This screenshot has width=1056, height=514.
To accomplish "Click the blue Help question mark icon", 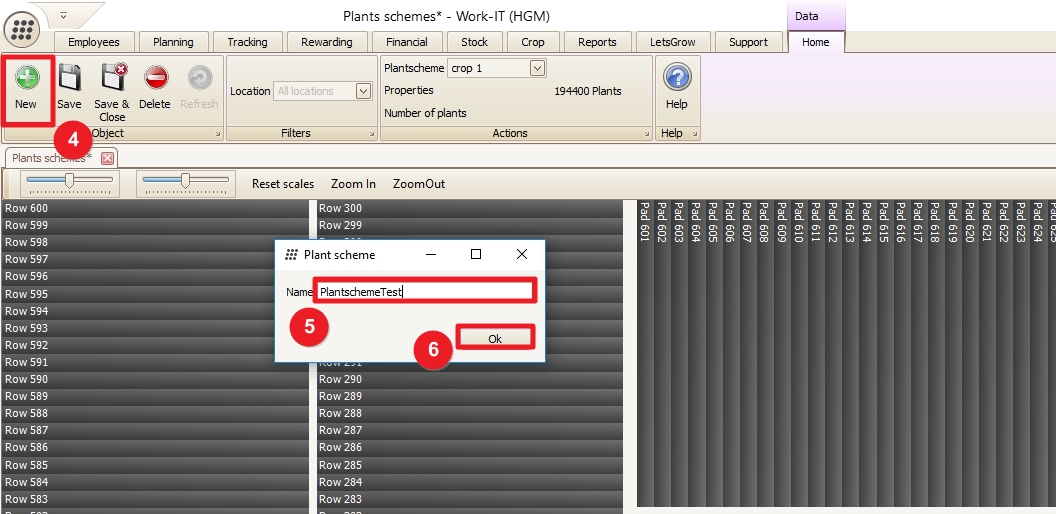I will [677, 77].
